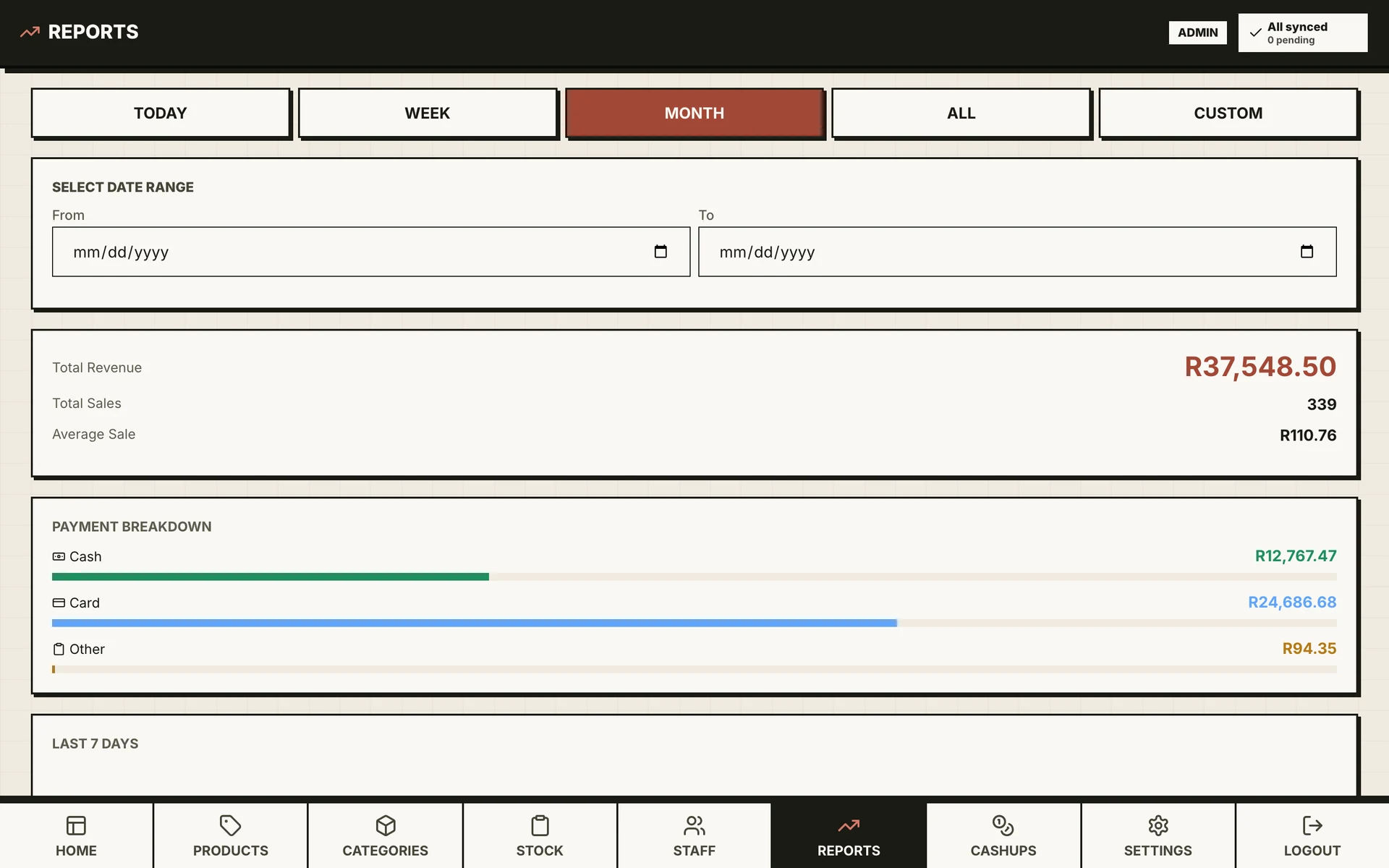Screen dimensions: 1389x868
Task: Open Cashups from bottom navigation
Action: pos(1003,835)
